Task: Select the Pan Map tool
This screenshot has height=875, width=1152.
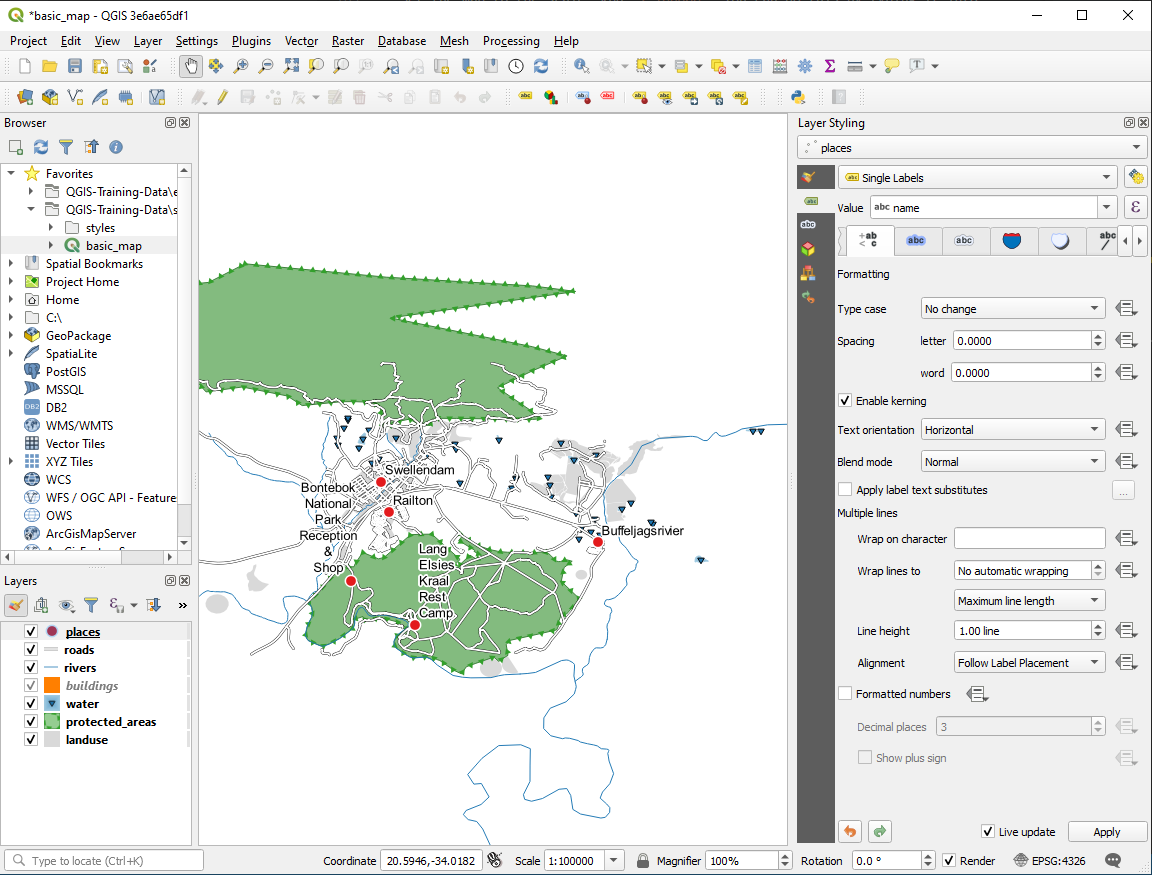Action: point(191,66)
